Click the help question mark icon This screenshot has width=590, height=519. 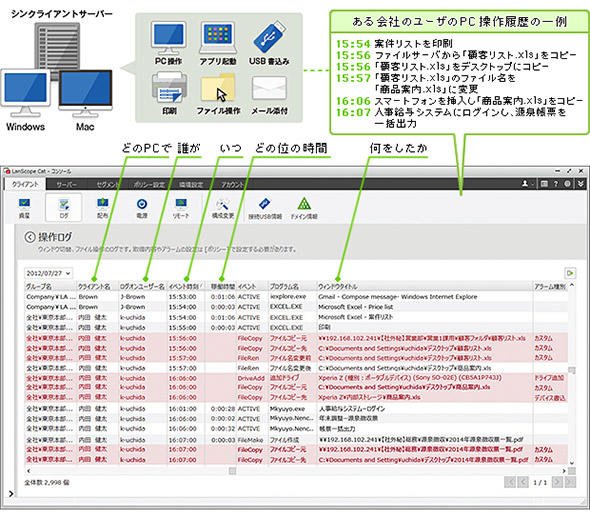point(555,184)
